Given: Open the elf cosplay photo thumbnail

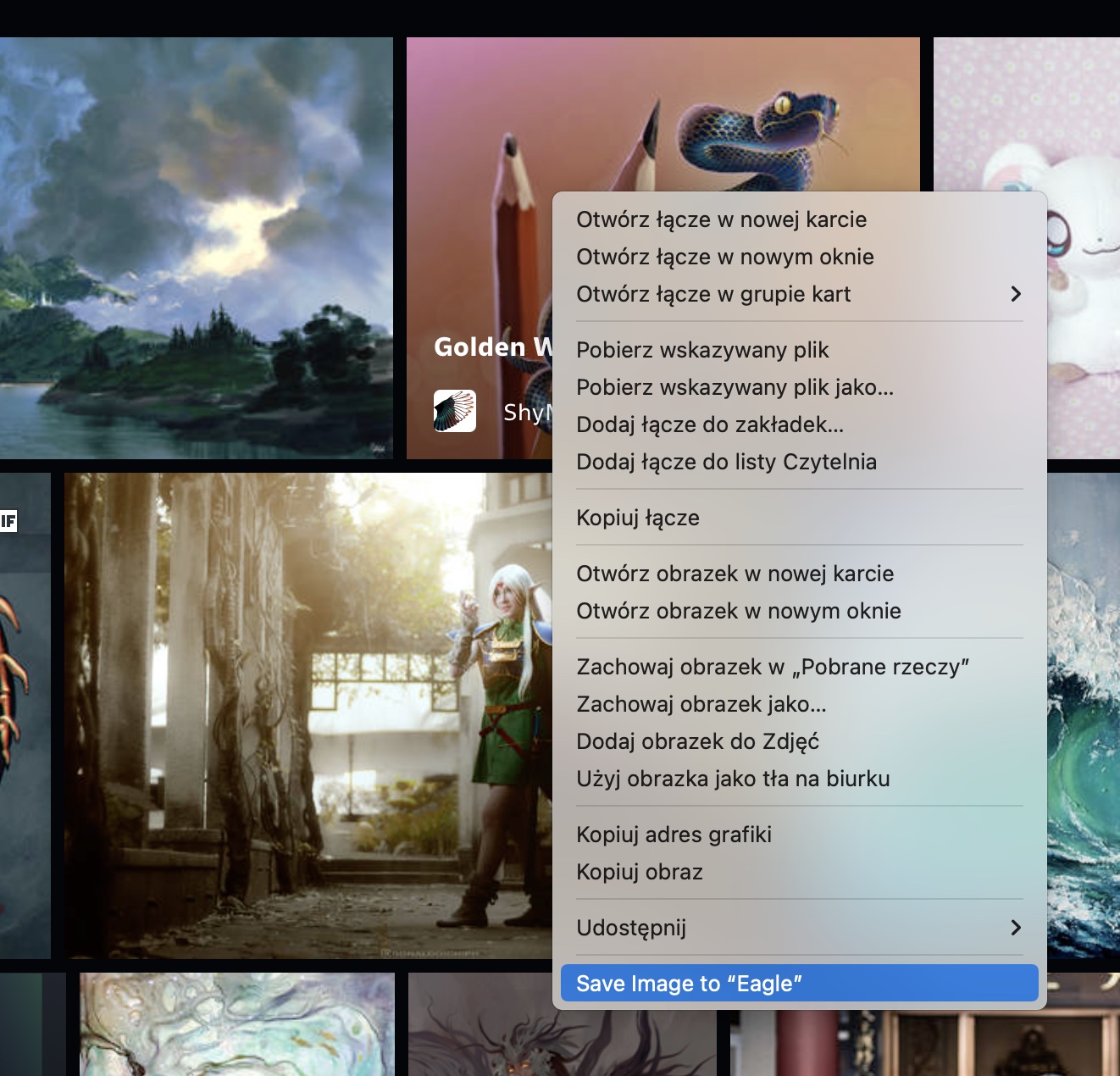Looking at the screenshot, I should tap(308, 716).
